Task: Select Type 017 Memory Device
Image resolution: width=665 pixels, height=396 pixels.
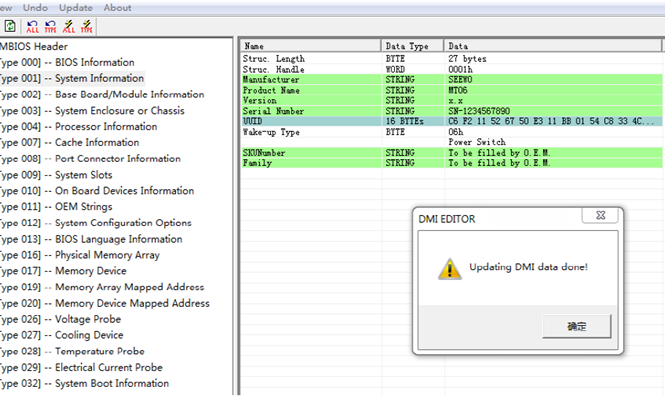Action: (63, 271)
